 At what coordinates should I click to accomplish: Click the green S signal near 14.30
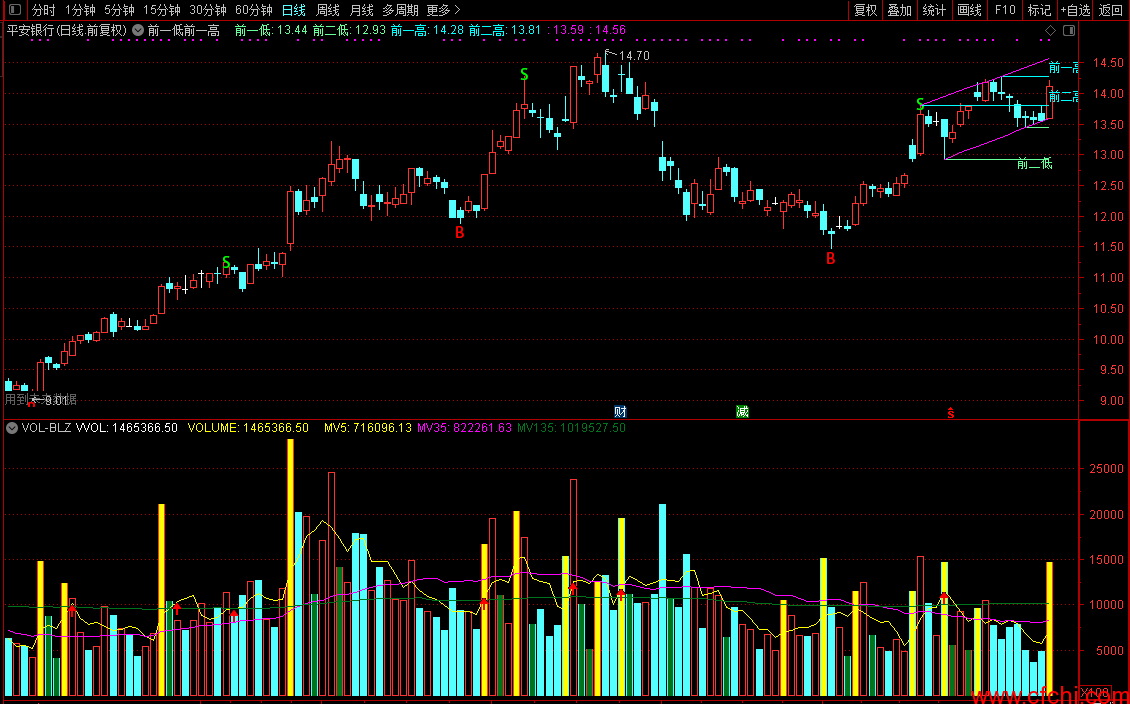point(524,74)
